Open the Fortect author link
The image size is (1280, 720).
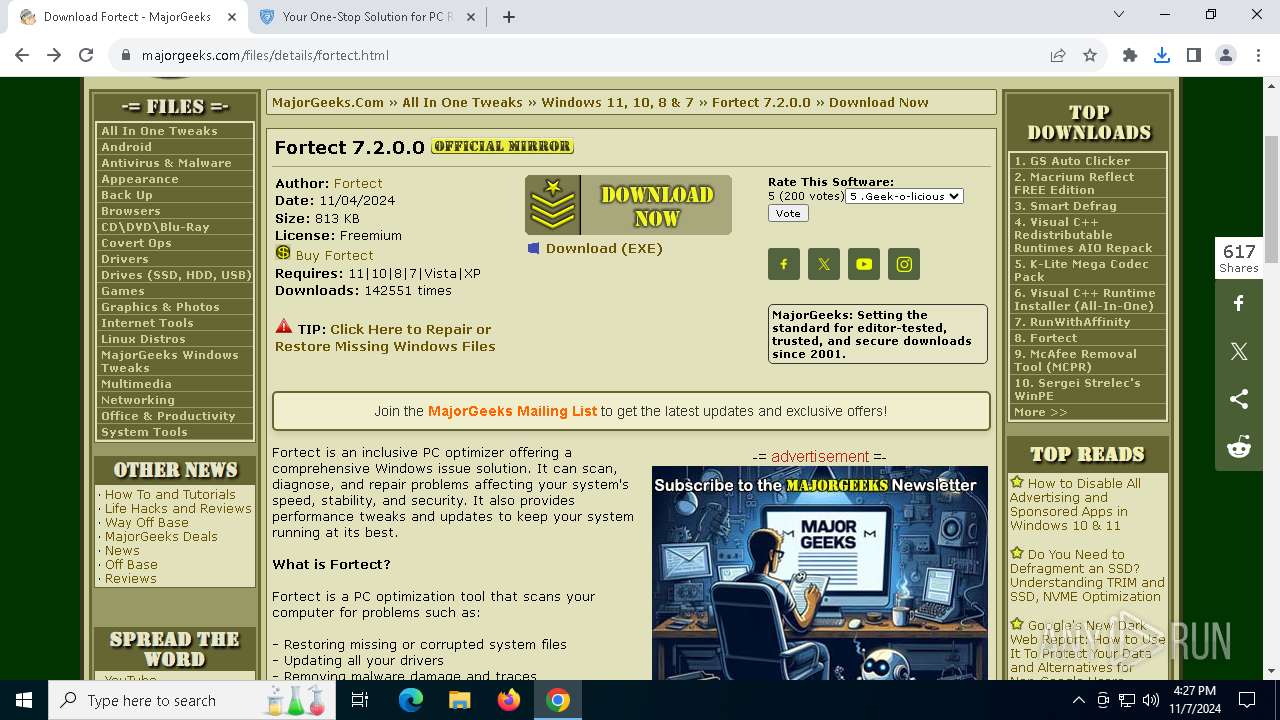coord(358,183)
